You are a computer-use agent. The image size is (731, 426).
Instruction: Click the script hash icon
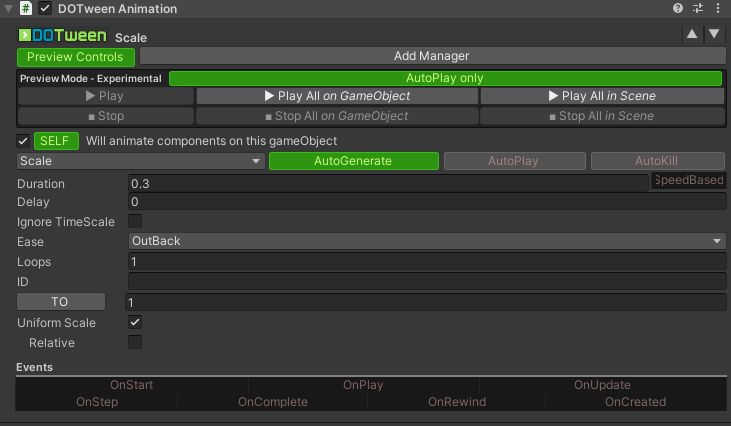point(26,8)
